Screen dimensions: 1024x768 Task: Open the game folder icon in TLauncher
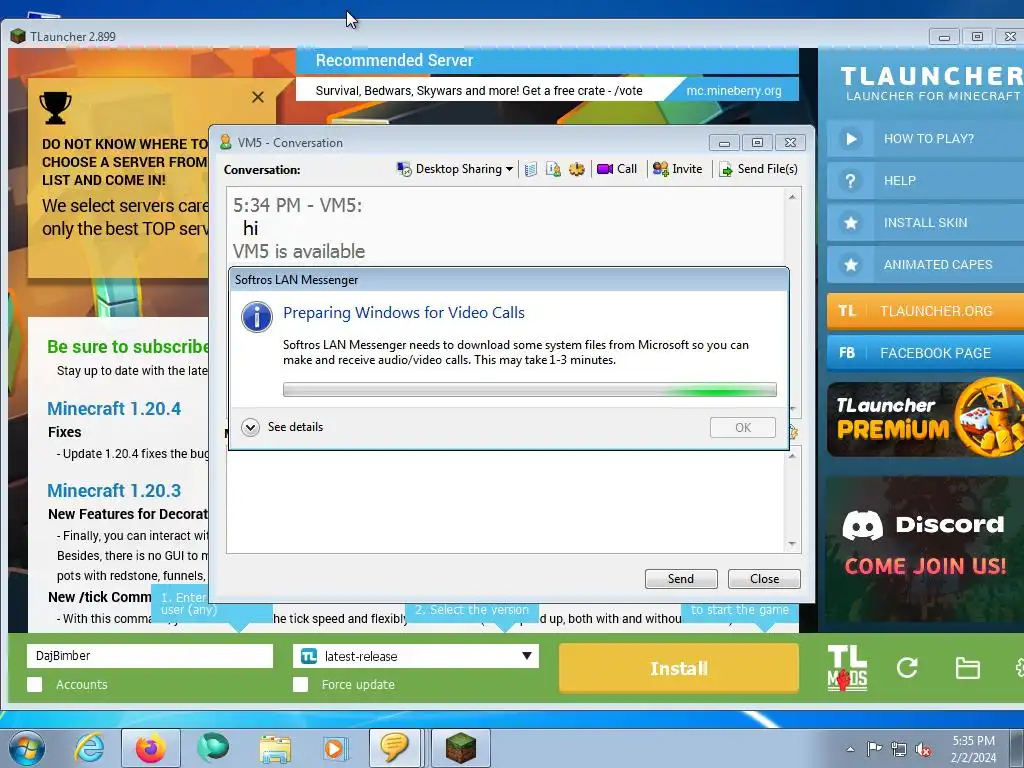(967, 668)
